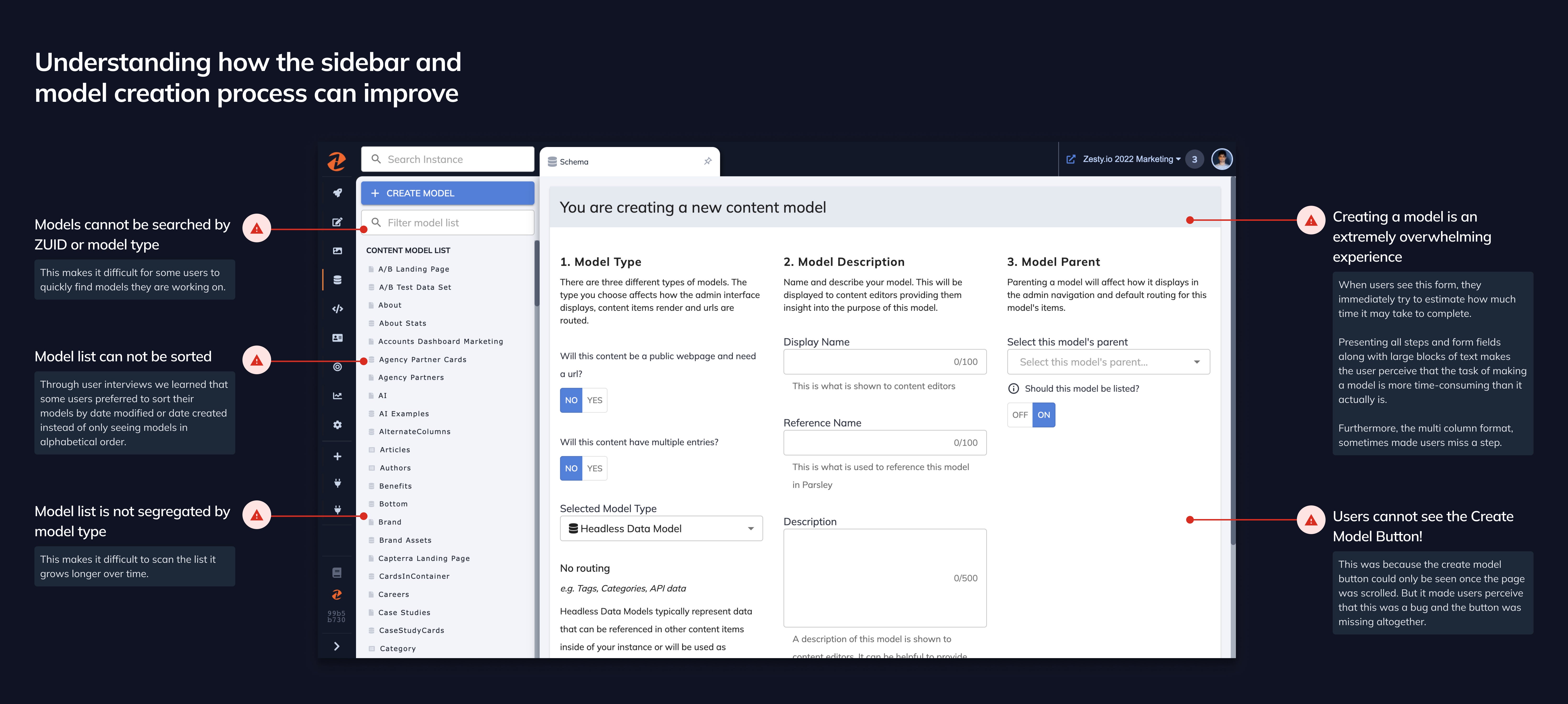Screen dimensions: 1568x704
Task: Open the Authors model
Action: (395, 468)
